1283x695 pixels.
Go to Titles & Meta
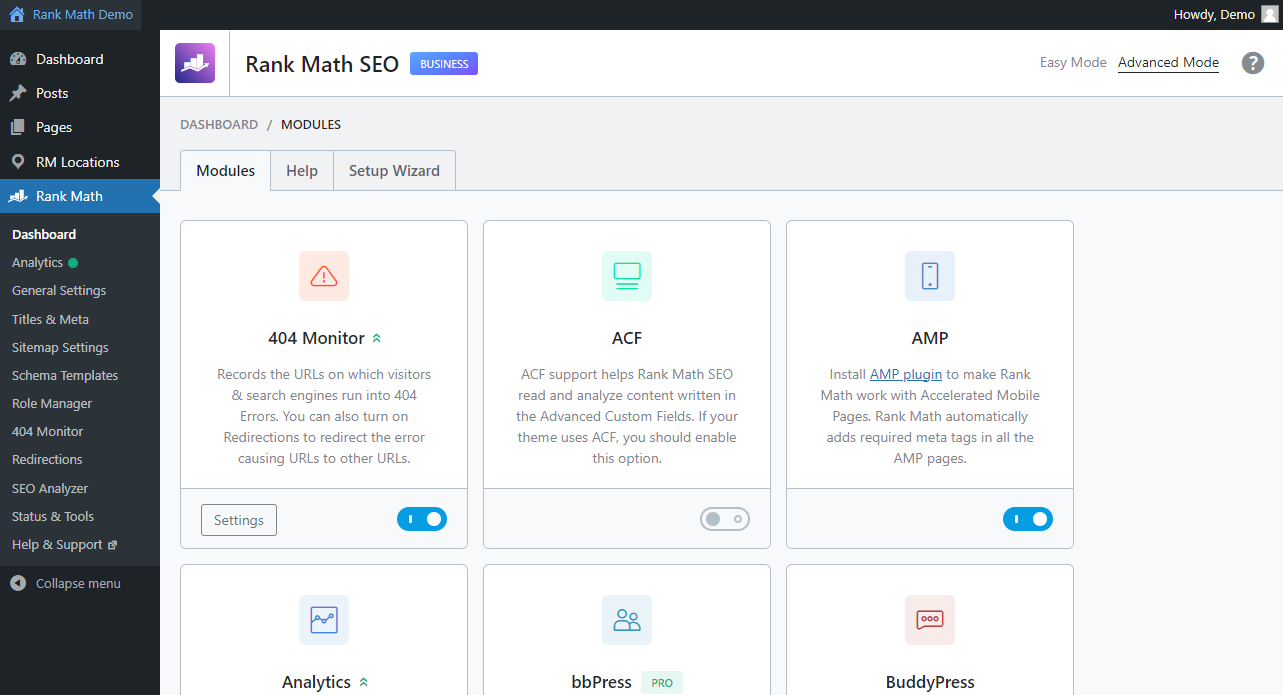(50, 319)
